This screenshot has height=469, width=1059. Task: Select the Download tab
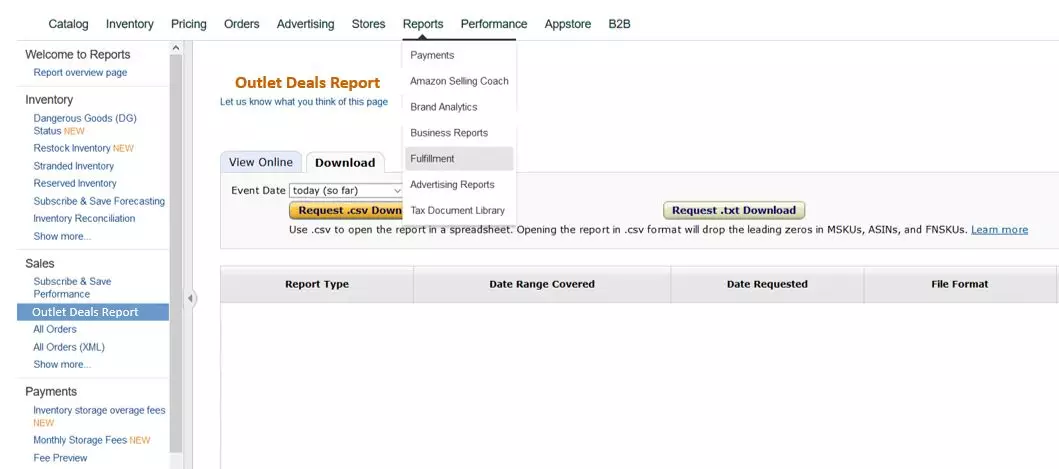(345, 163)
